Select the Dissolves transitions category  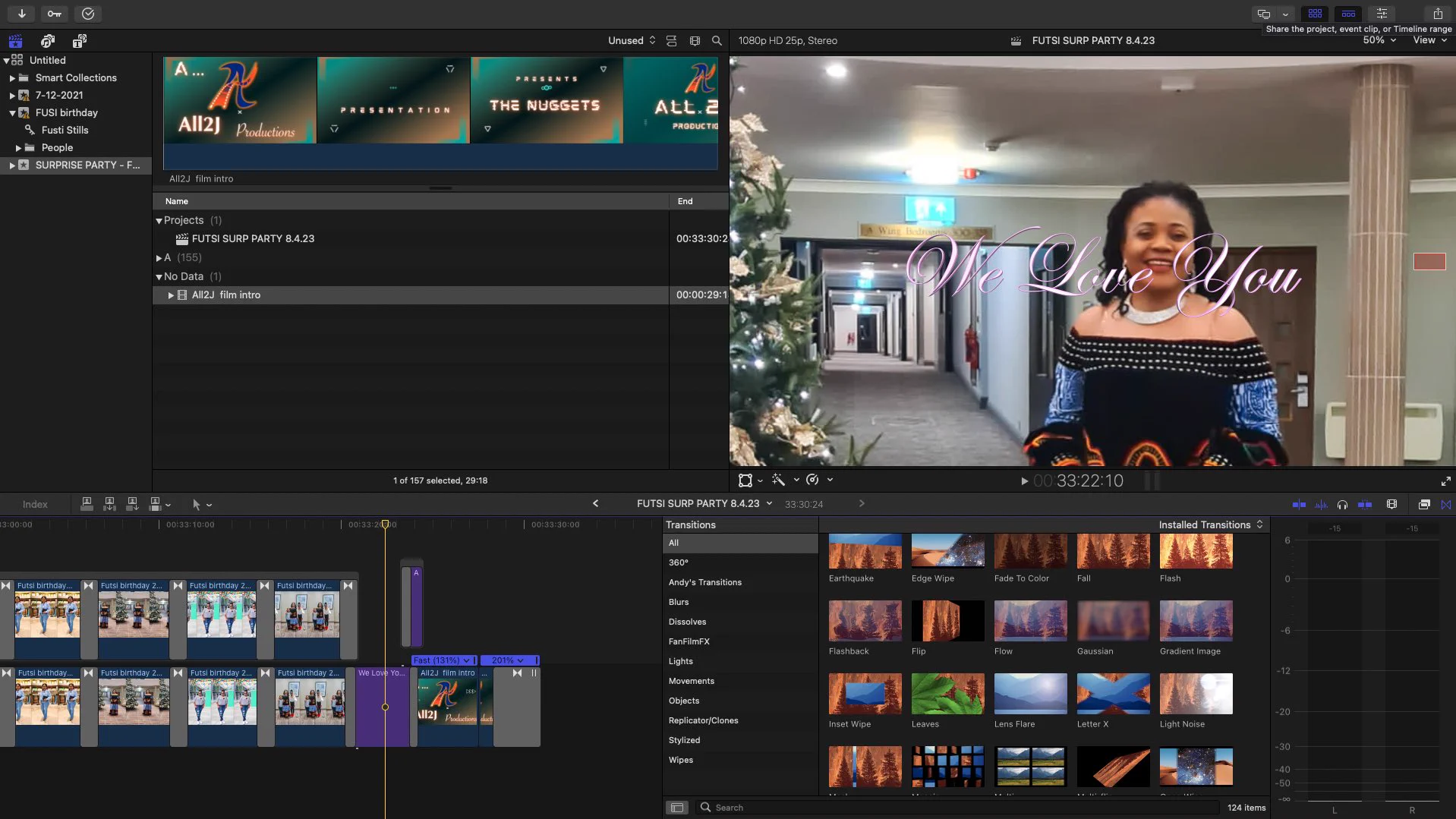click(687, 622)
